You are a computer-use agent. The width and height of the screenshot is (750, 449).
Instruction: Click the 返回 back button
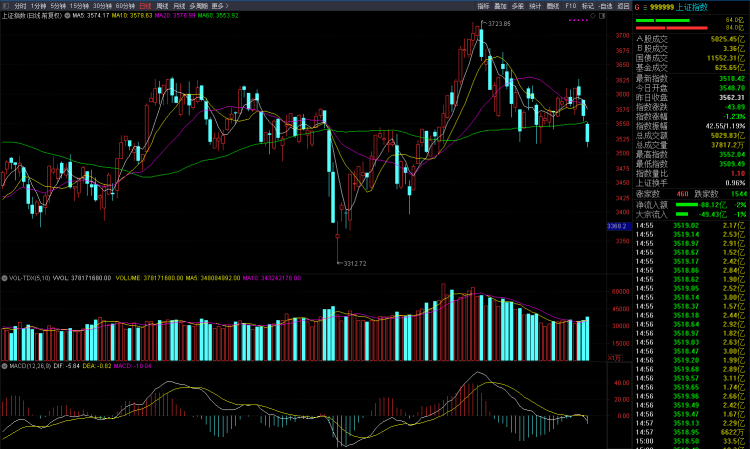(x=621, y=6)
